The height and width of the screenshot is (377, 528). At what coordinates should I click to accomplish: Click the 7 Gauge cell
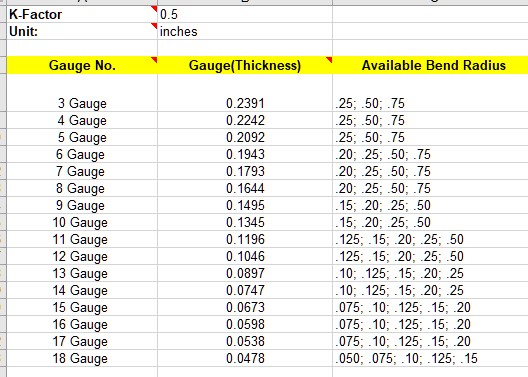point(82,171)
